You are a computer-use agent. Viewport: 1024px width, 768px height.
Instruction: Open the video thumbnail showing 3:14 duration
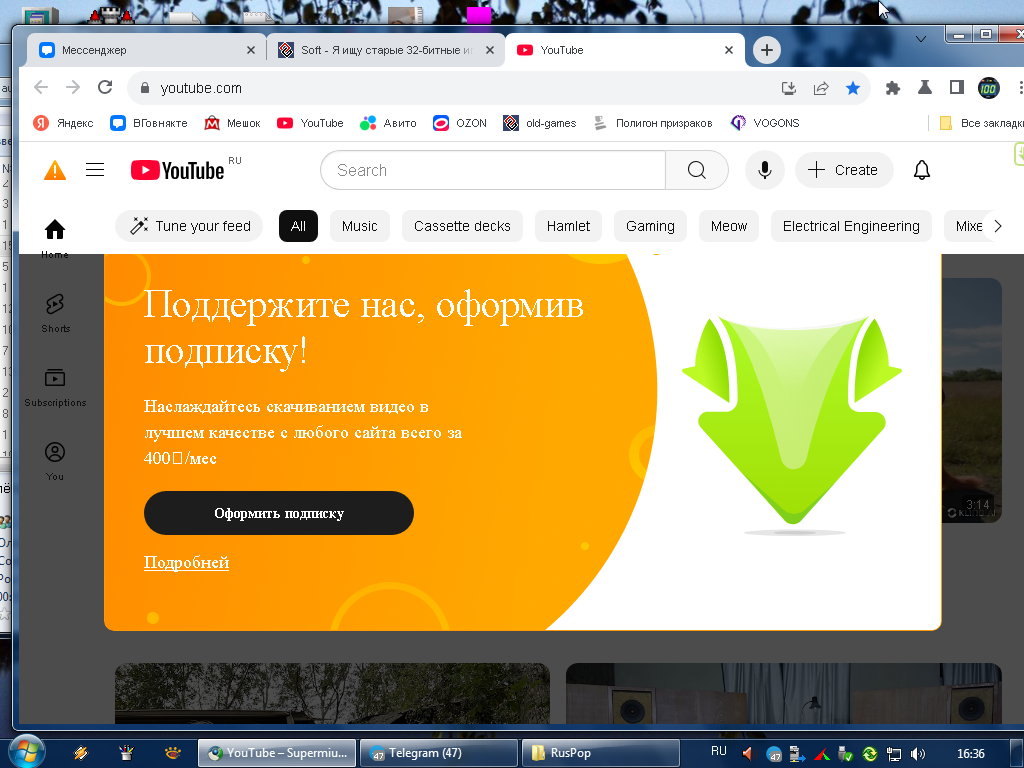coord(971,400)
